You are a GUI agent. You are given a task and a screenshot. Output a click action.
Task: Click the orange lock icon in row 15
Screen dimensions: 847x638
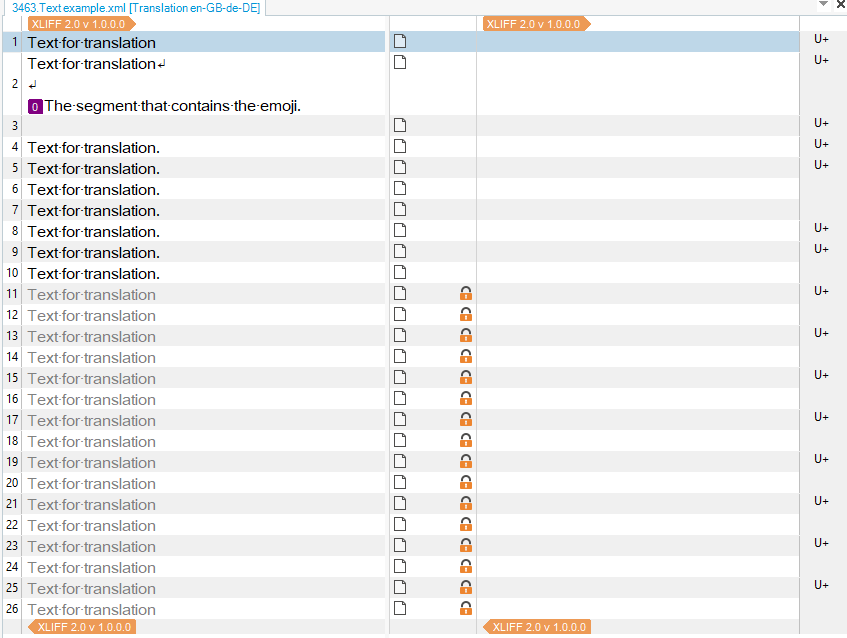point(466,378)
